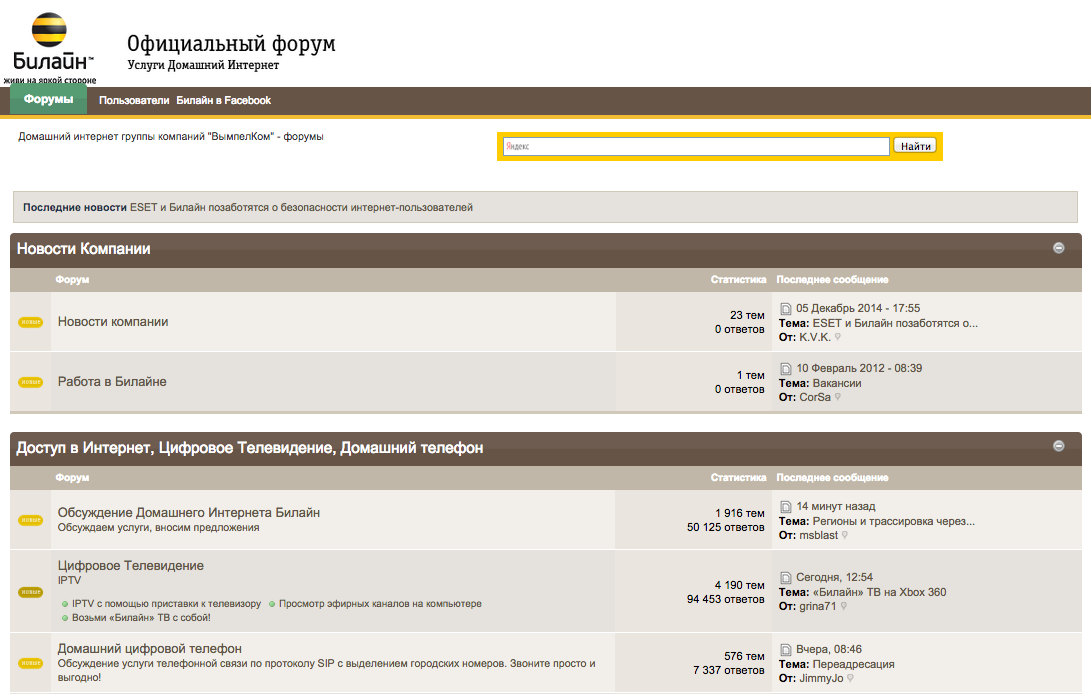Open Билайн в Facebook menu link
The width and height of the screenshot is (1091, 694).
point(223,100)
